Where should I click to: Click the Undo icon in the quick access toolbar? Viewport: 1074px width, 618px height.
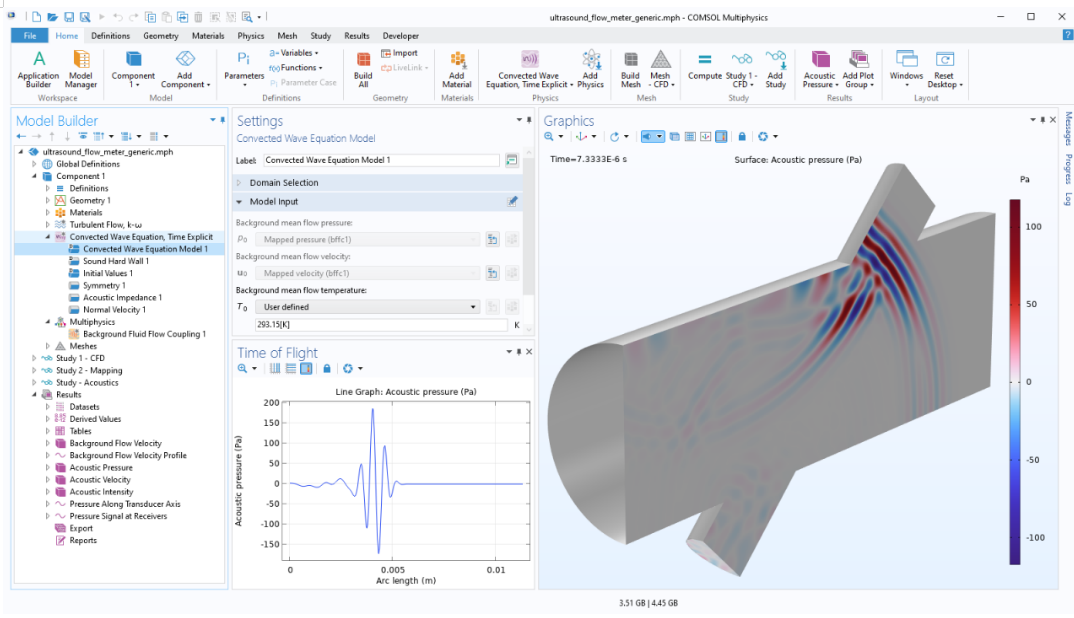click(118, 16)
